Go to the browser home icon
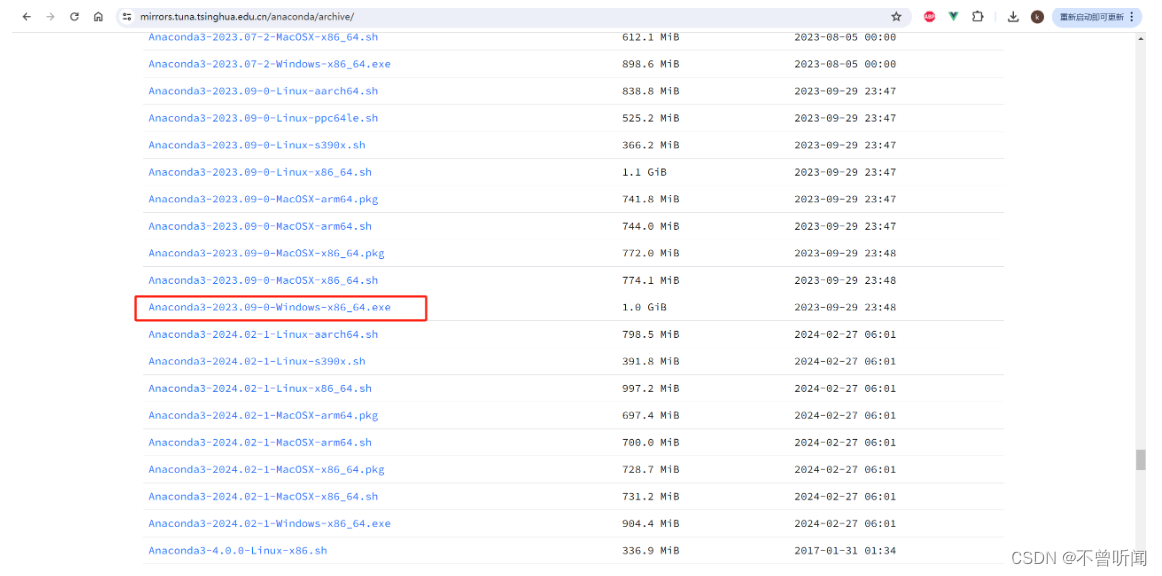This screenshot has height=576, width=1162. coord(98,16)
